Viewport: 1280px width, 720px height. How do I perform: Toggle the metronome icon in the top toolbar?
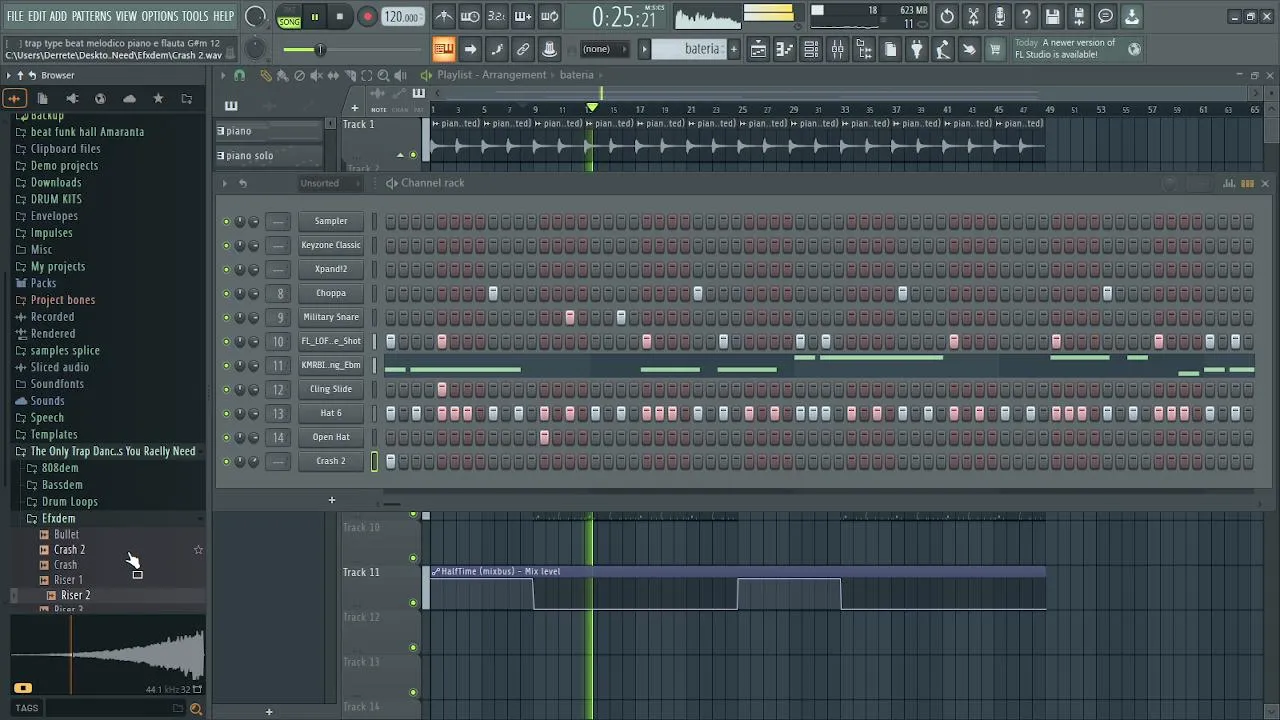pyautogui.click(x=444, y=16)
